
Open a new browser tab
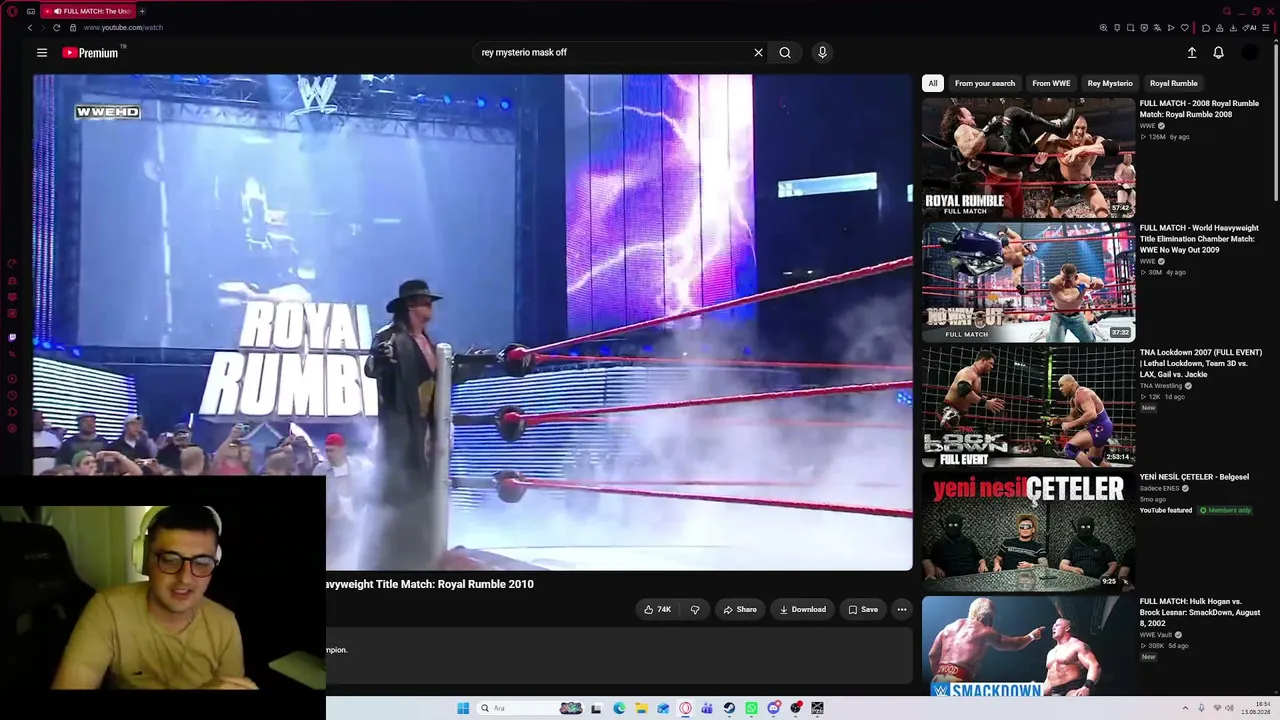pyautogui.click(x=142, y=11)
